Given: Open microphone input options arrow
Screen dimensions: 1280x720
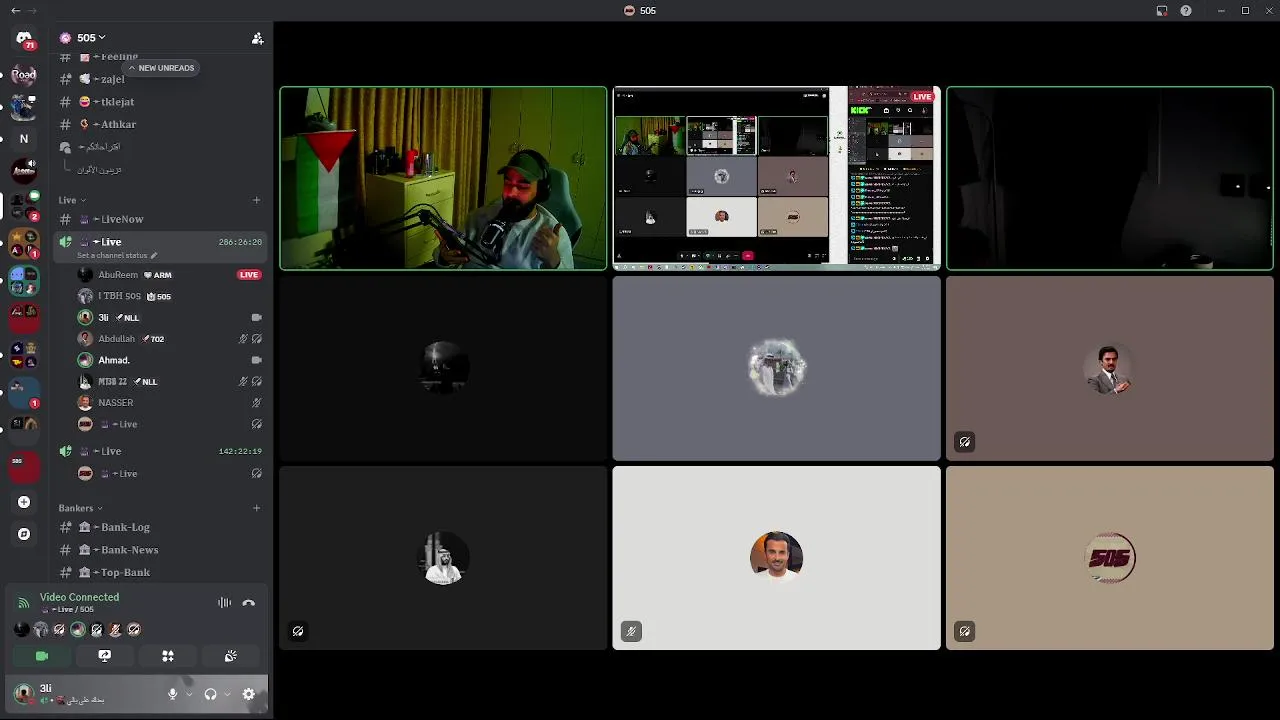Looking at the screenshot, I should (x=189, y=694).
